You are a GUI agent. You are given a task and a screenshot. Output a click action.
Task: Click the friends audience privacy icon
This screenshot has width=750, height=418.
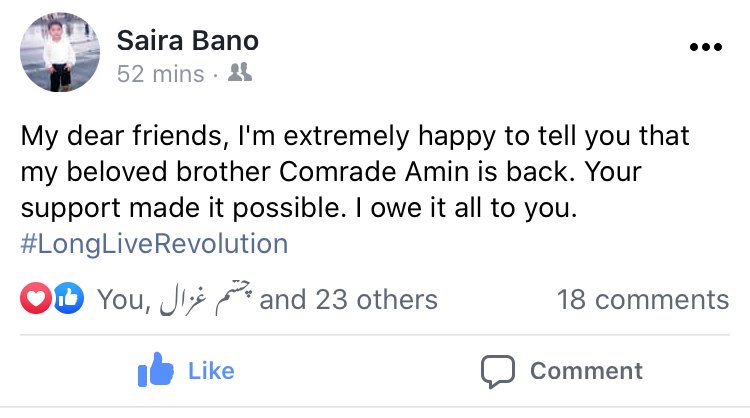(x=239, y=72)
